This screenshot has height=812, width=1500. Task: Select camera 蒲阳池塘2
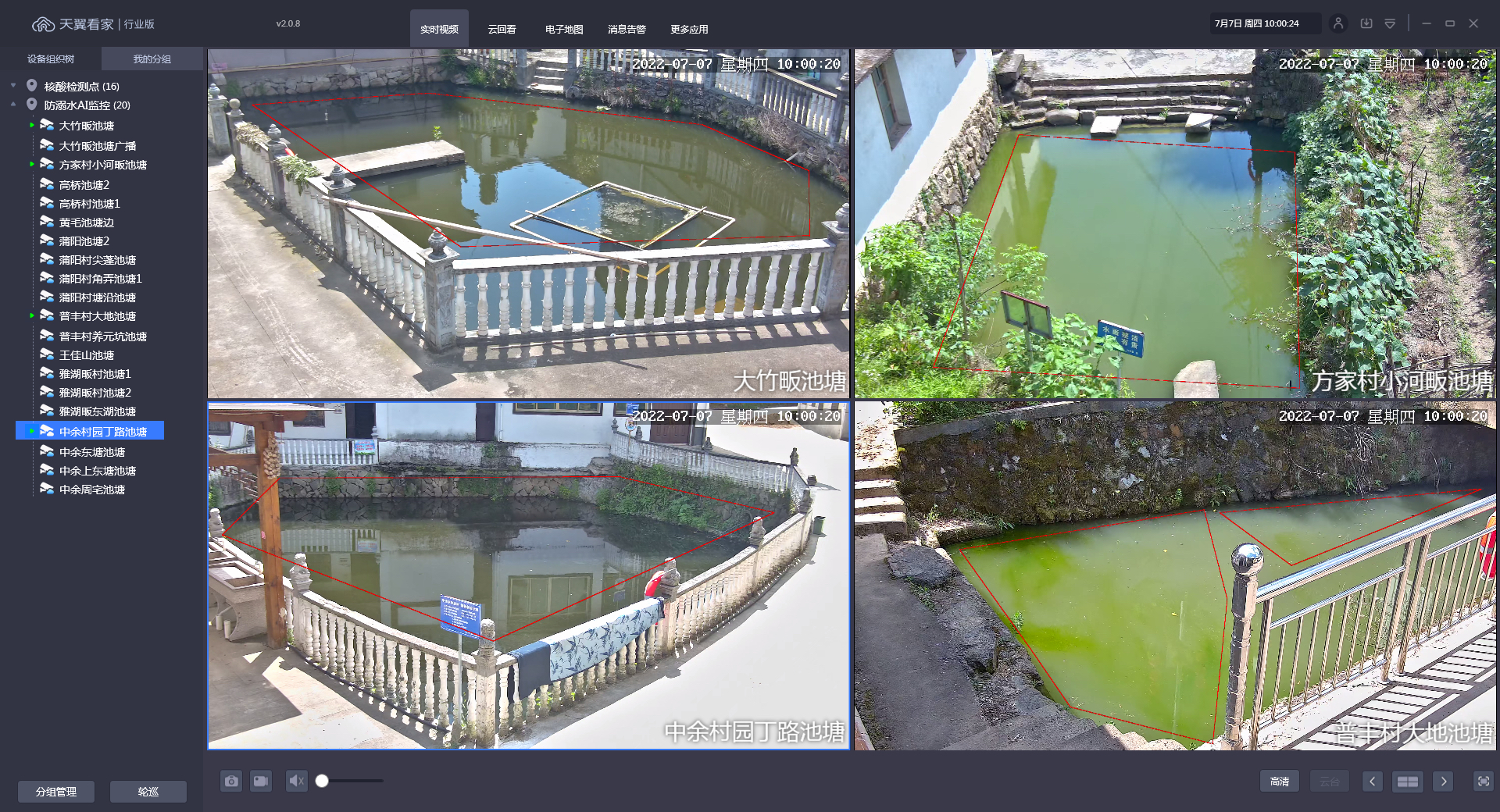coord(84,241)
